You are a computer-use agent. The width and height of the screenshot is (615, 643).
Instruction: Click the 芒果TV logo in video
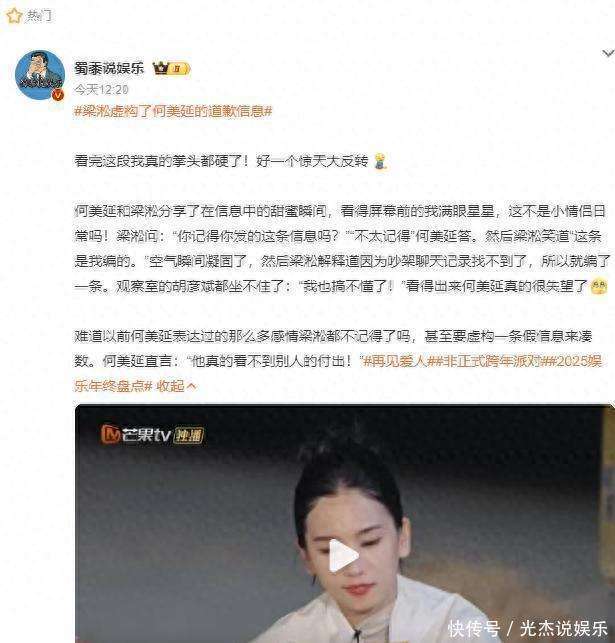click(136, 435)
